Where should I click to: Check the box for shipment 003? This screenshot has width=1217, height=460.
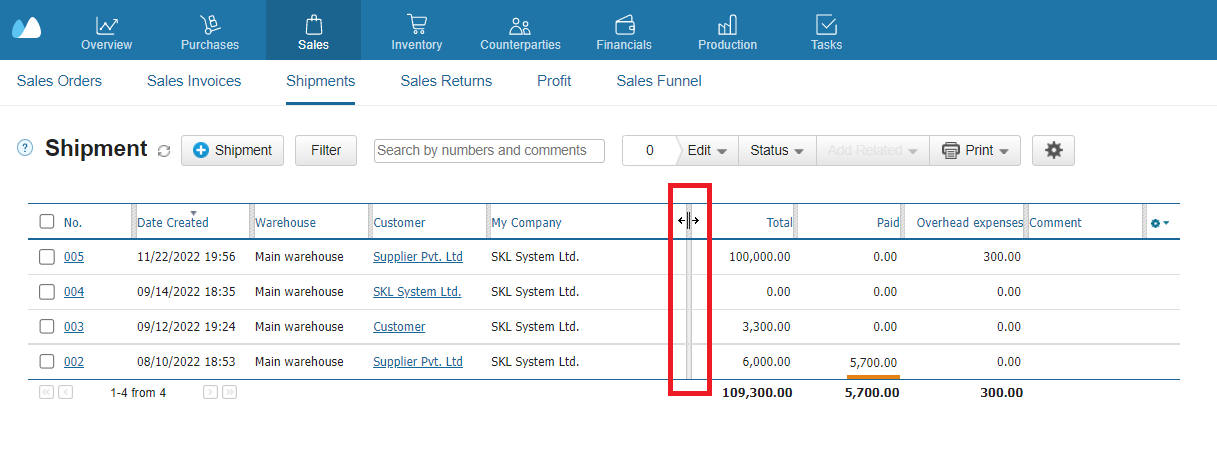coord(47,327)
